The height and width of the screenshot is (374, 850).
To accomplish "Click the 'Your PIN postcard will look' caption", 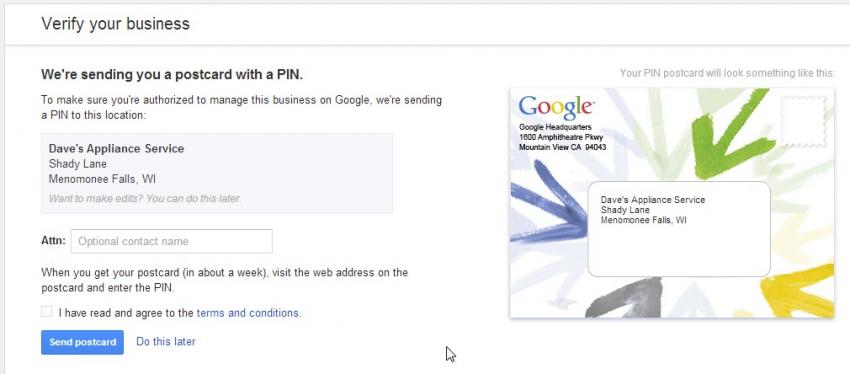I will [x=727, y=73].
